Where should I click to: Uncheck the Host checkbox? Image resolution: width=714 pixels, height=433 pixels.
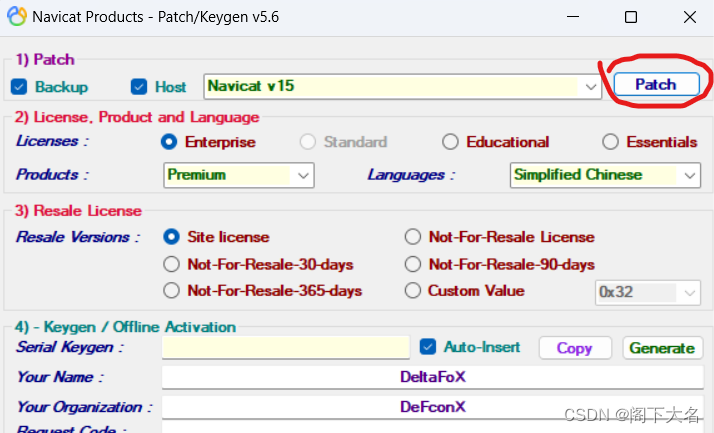coord(139,87)
